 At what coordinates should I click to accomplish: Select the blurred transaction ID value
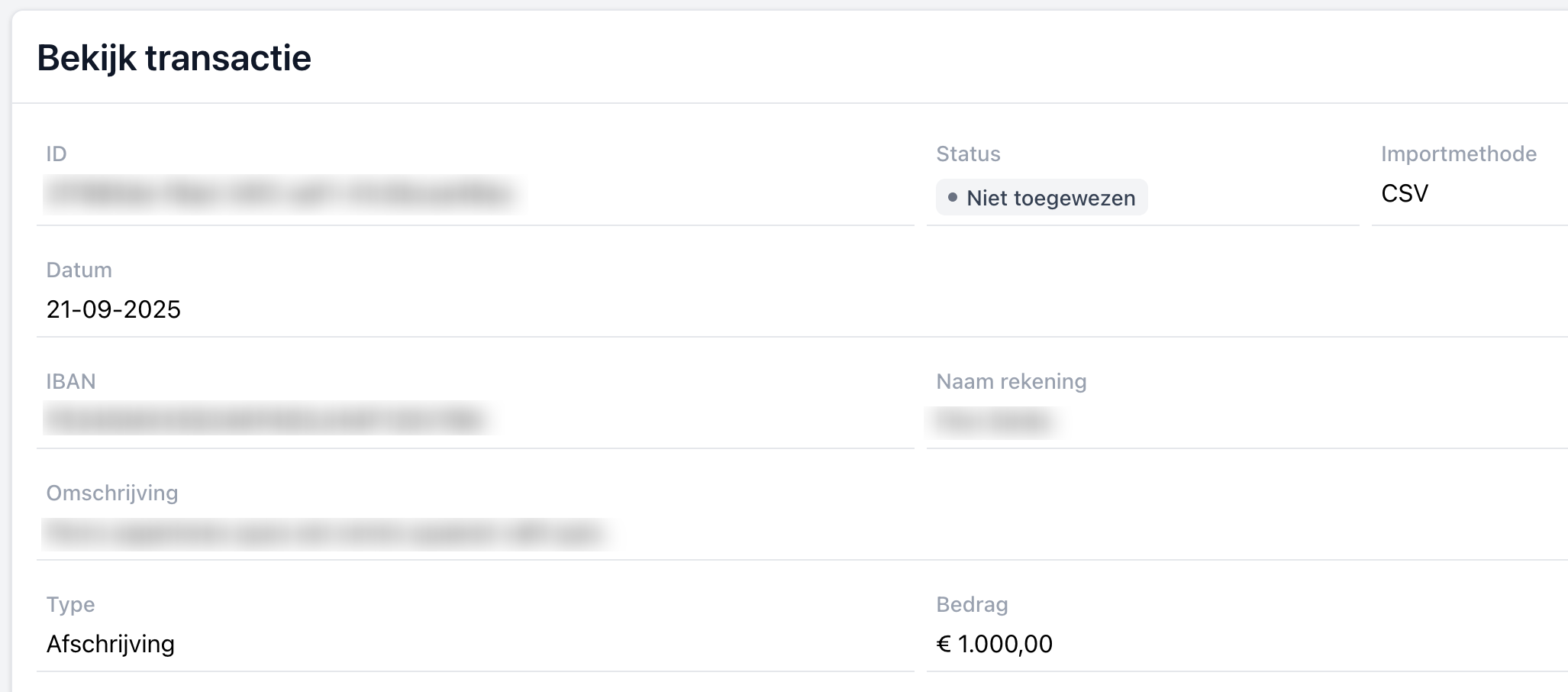point(279,193)
